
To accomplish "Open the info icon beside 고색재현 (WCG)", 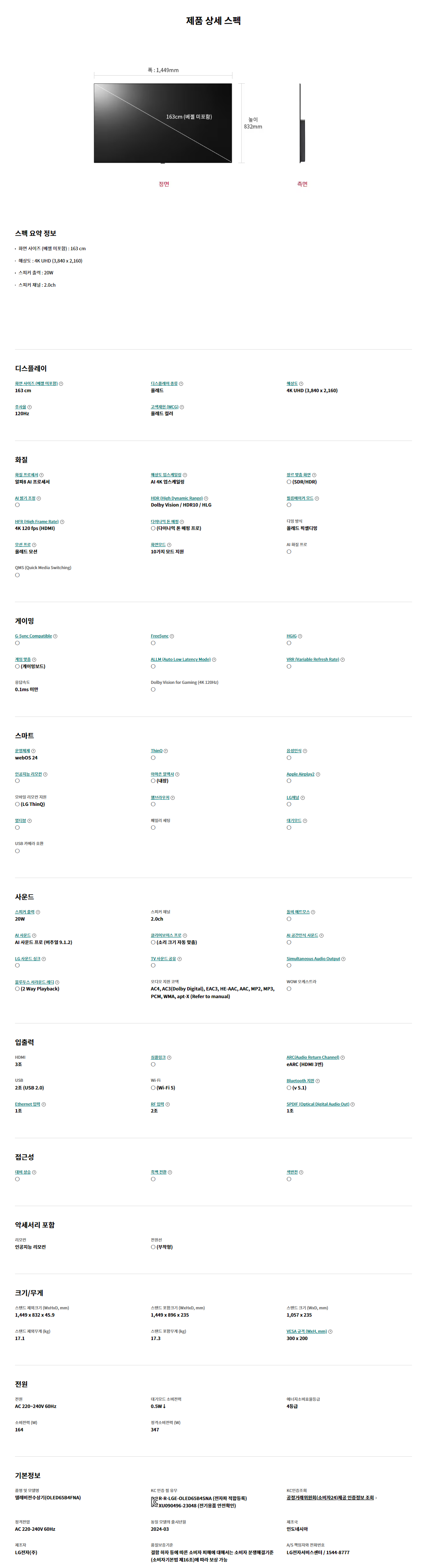I will pyautogui.click(x=182, y=407).
